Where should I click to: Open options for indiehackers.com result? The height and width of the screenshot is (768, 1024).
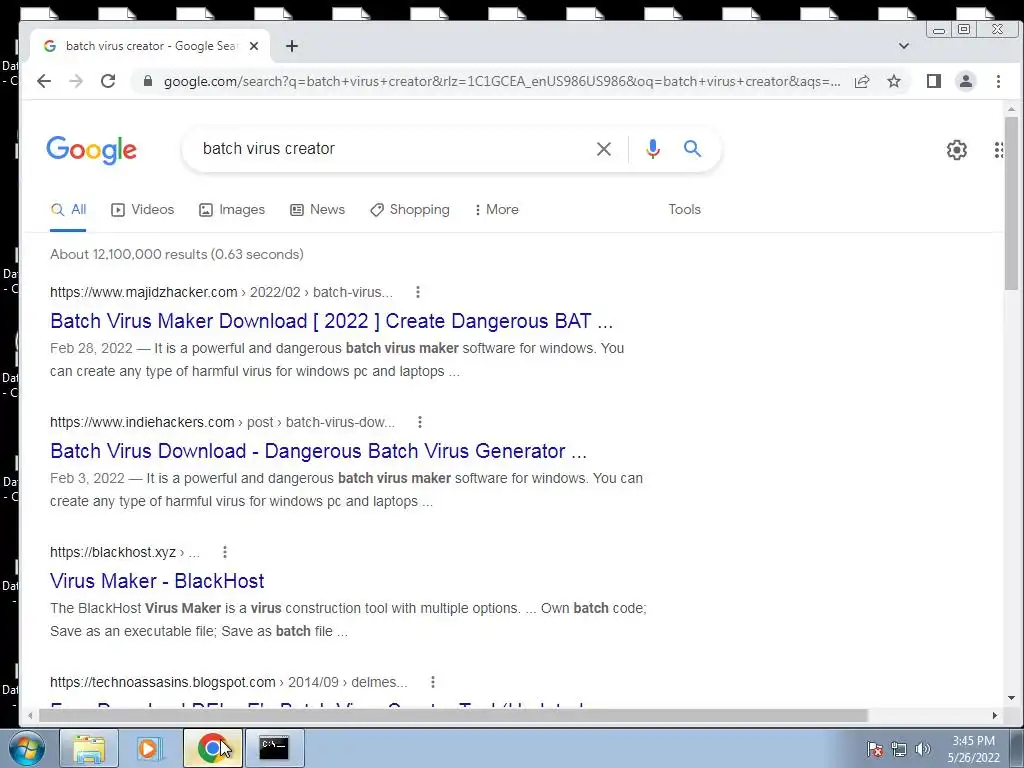pos(420,422)
